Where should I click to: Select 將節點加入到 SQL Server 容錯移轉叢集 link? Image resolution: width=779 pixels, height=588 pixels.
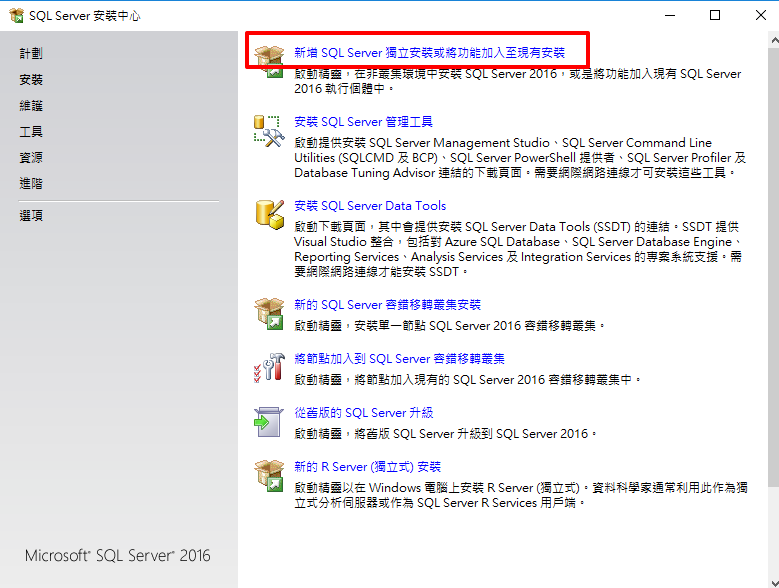tap(399, 359)
